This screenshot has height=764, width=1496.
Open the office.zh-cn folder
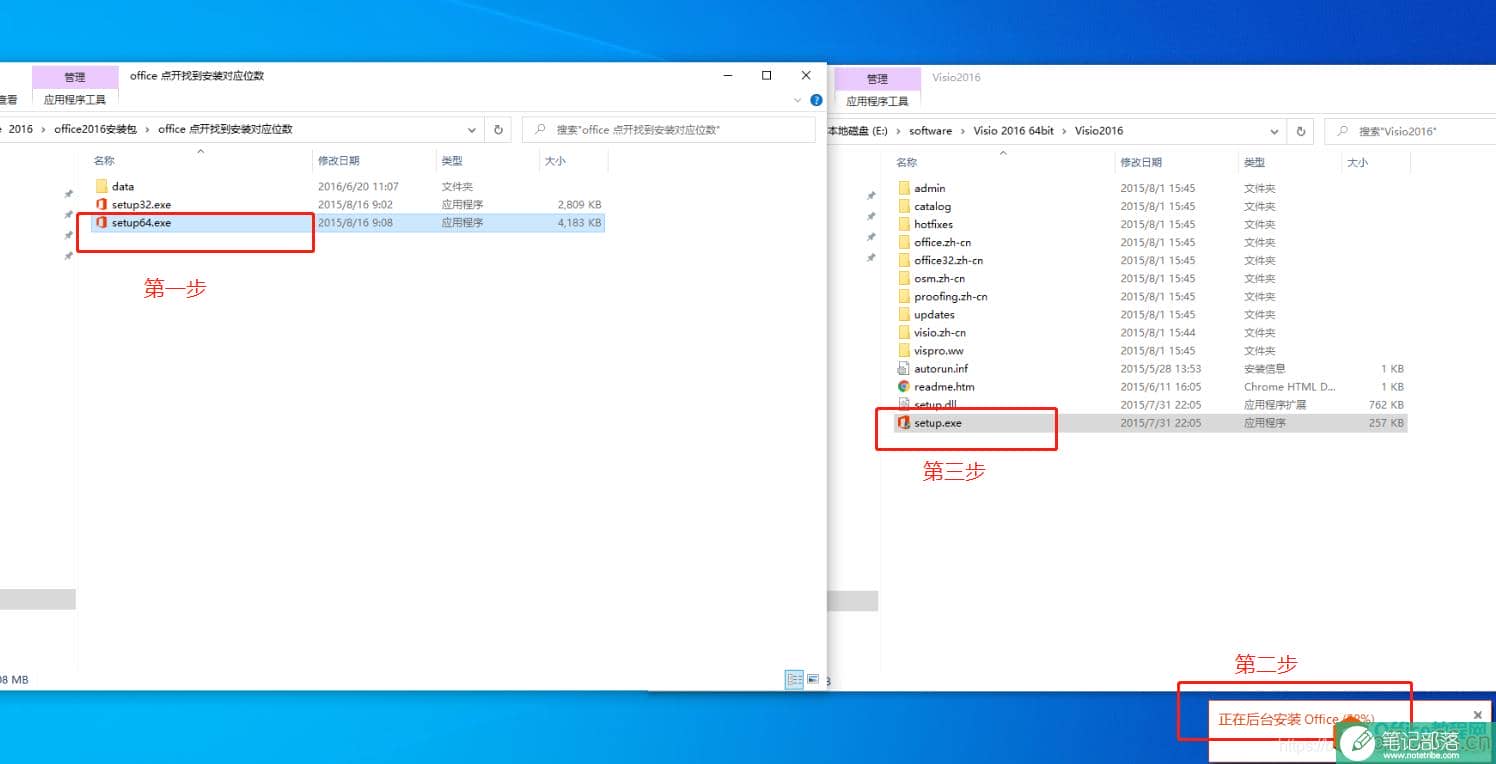(934, 242)
